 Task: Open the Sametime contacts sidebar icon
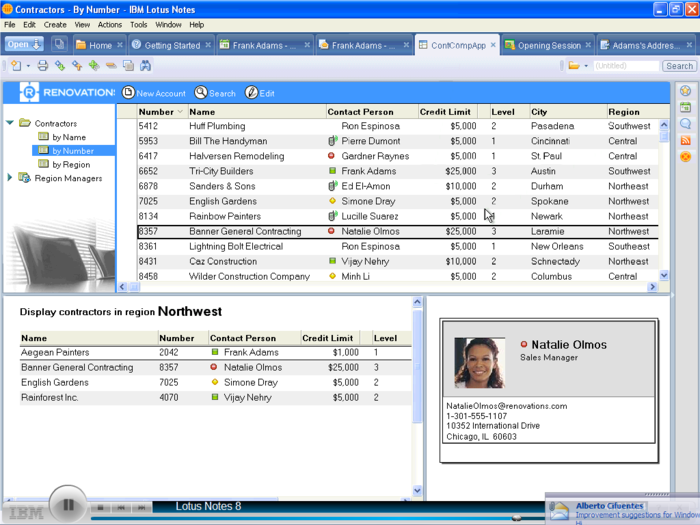(685, 91)
